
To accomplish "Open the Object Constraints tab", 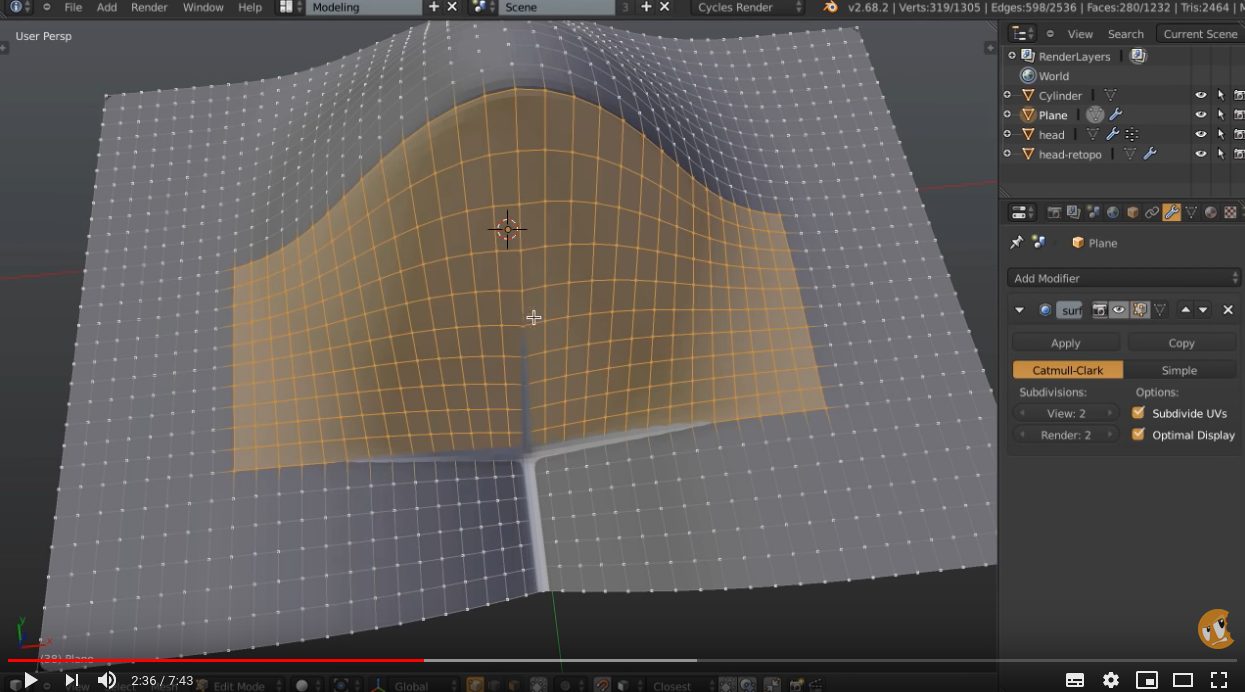I will (x=1152, y=211).
